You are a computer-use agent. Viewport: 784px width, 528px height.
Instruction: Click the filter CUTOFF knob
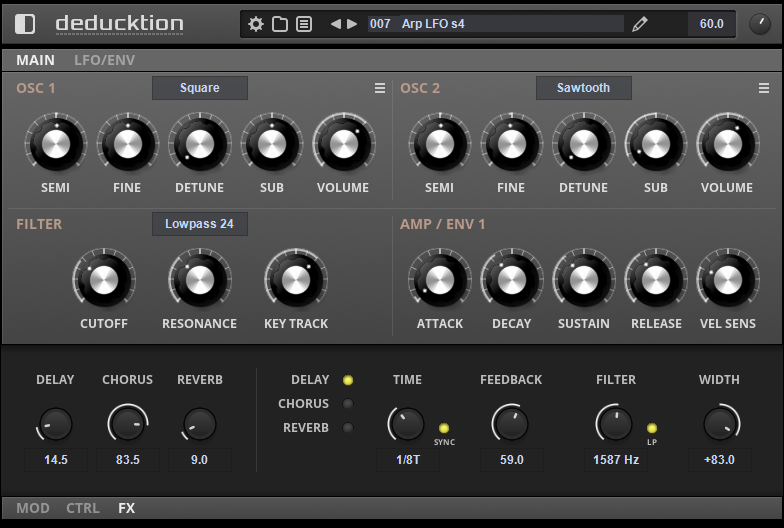coord(104,280)
